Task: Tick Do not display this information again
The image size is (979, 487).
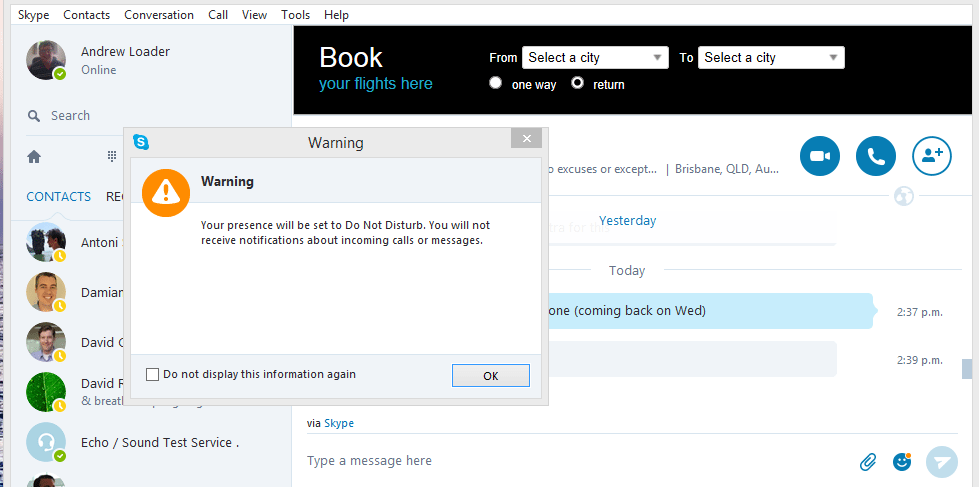Action: coord(152,375)
